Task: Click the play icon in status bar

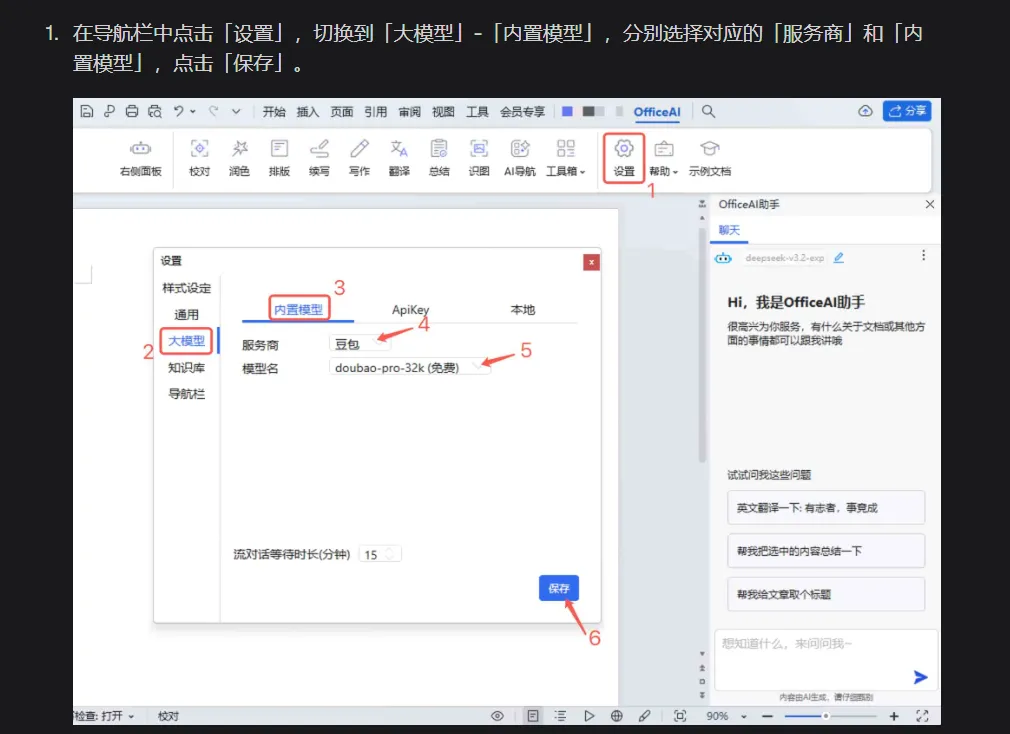Action: tap(589, 716)
